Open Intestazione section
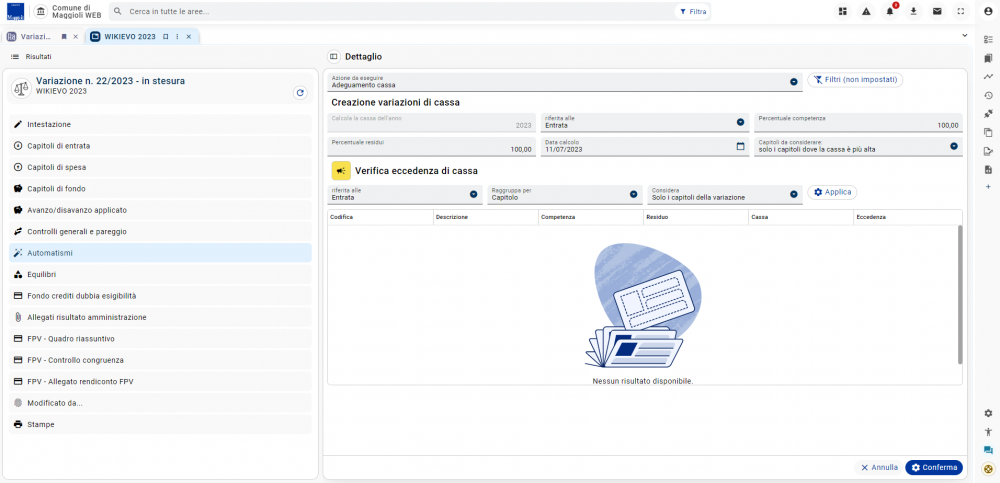 tap(160, 124)
